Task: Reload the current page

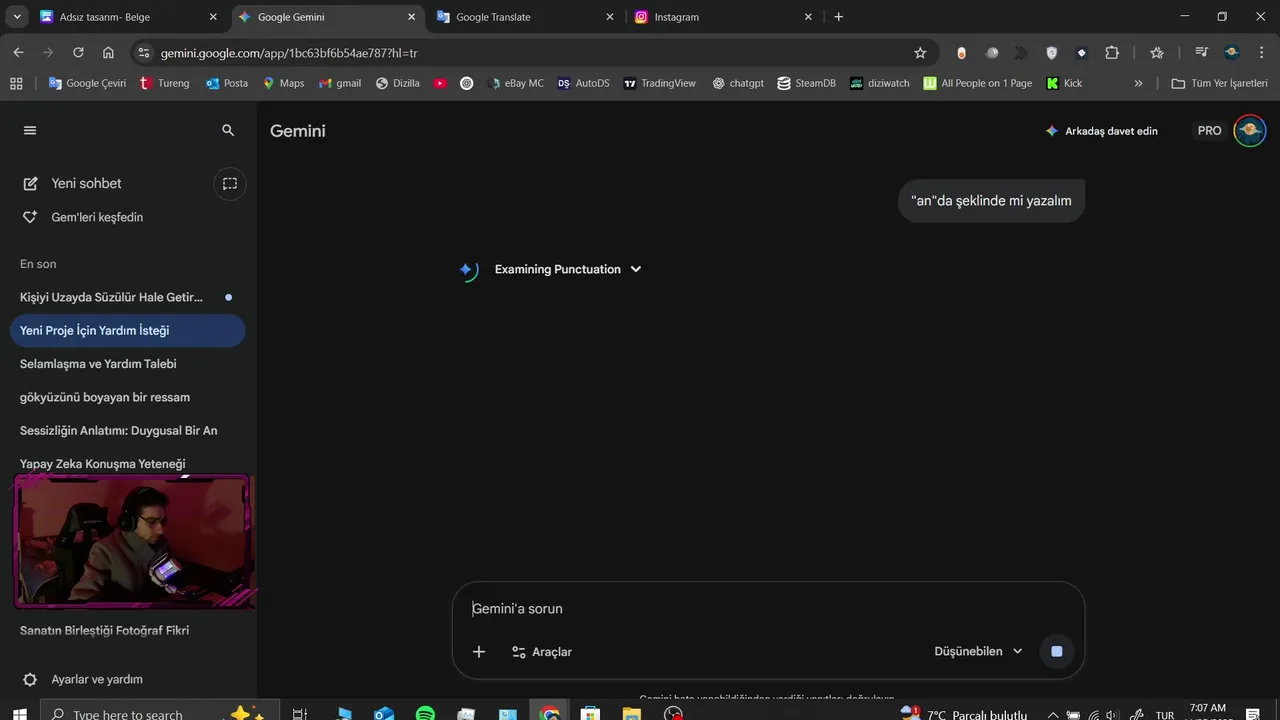Action: (78, 53)
